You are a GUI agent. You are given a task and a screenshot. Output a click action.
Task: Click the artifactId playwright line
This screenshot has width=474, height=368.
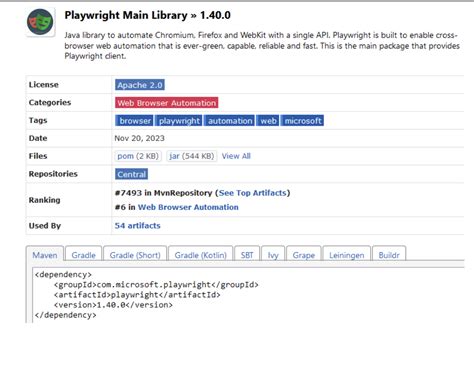(x=137, y=295)
